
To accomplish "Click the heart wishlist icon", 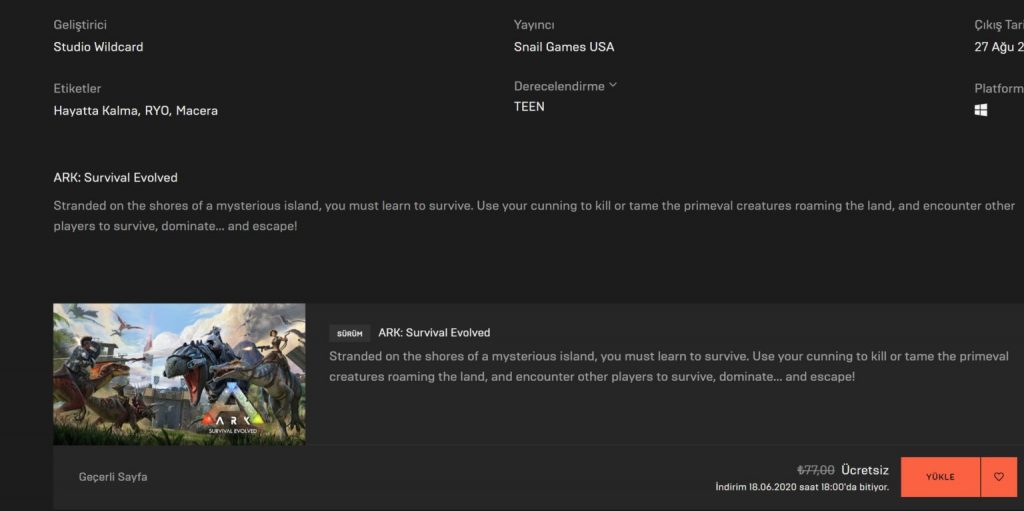I will (999, 477).
